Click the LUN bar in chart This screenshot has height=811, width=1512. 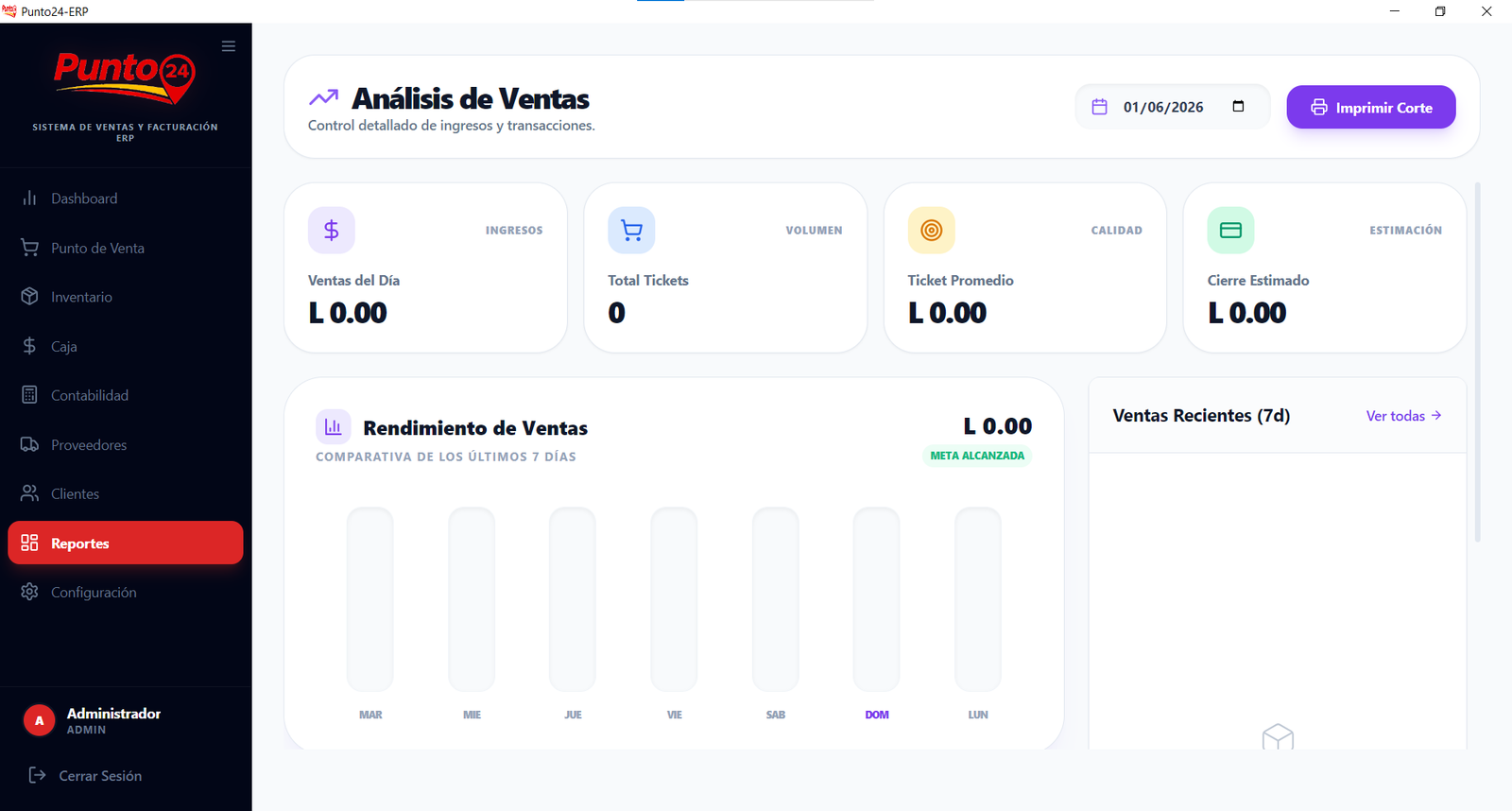pos(978,599)
